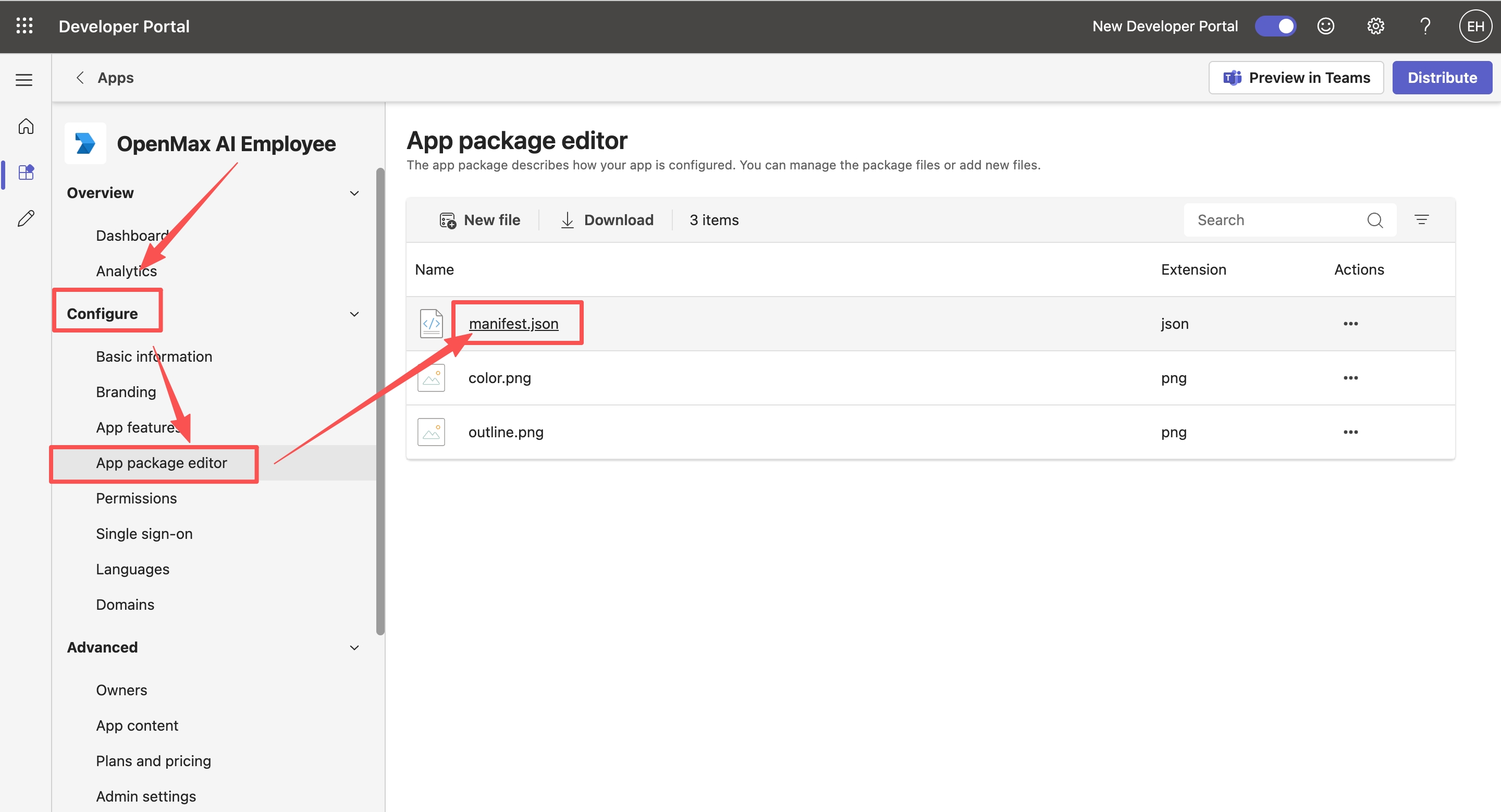Viewport: 1501px width, 812px height.
Task: Open the Apps icon in left rail
Action: [26, 173]
